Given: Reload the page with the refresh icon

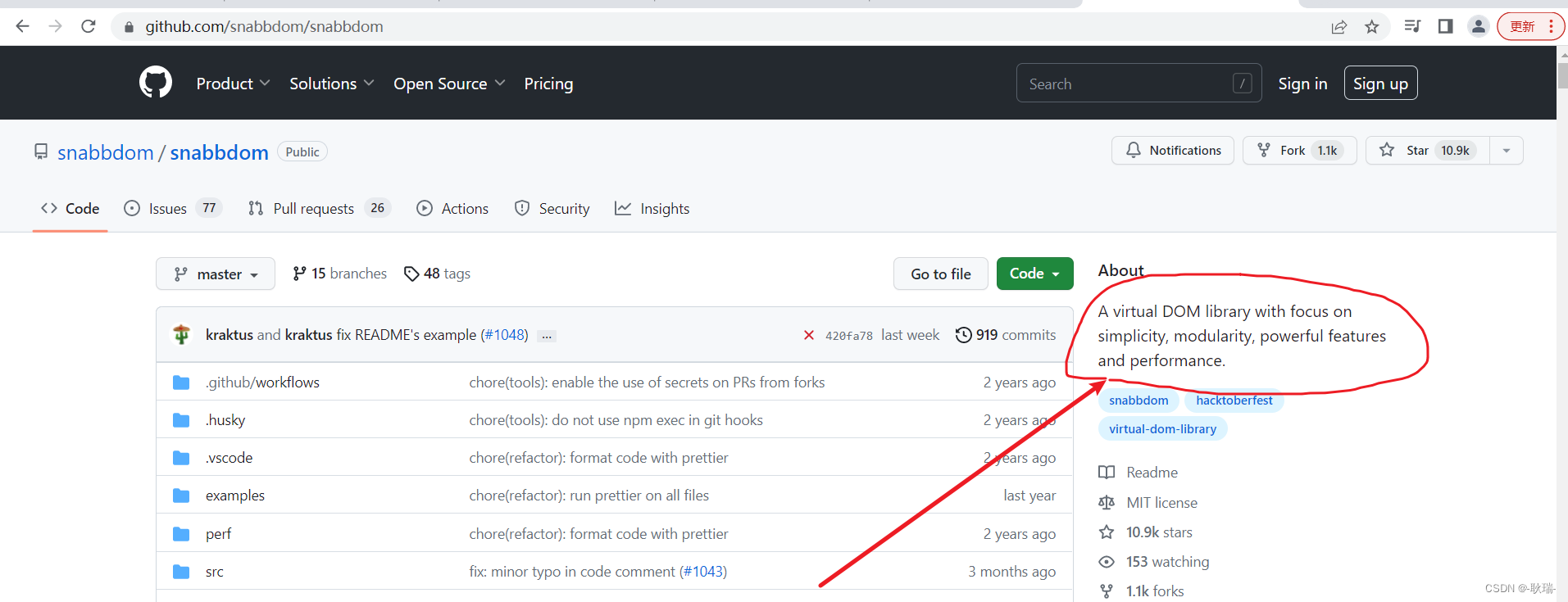Looking at the screenshot, I should pyautogui.click(x=89, y=26).
